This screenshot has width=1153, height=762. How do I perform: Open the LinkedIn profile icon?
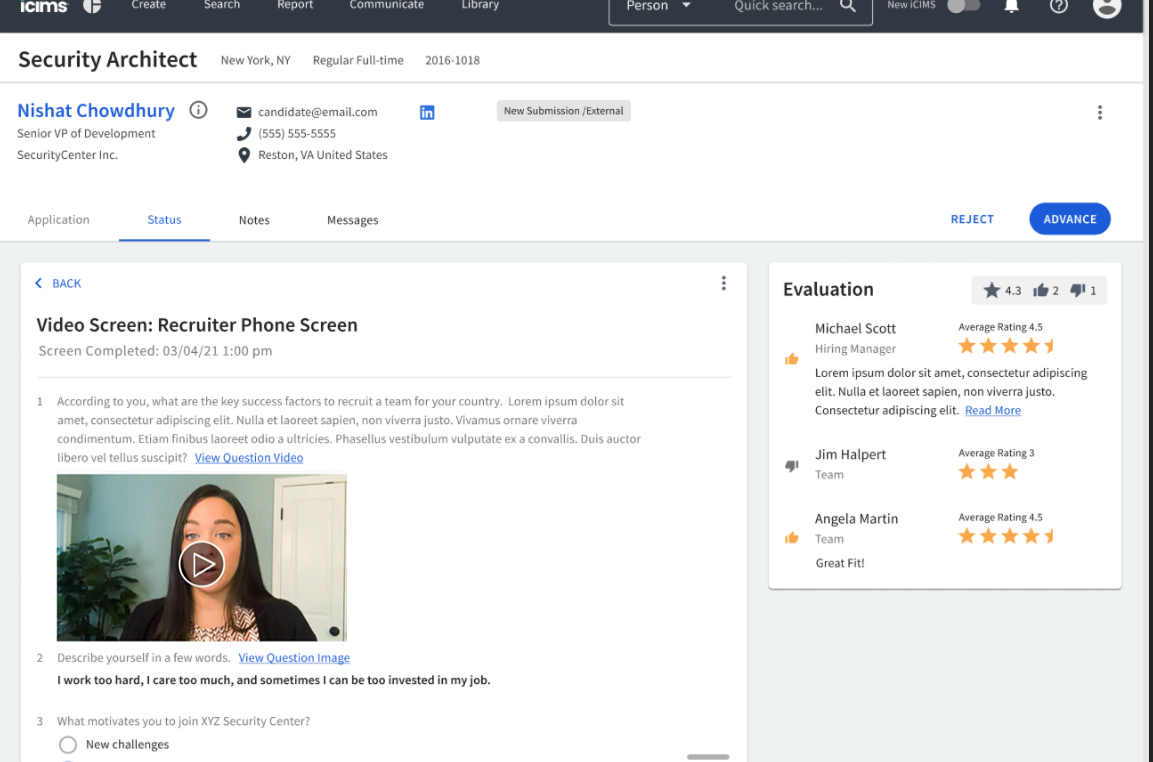point(427,112)
